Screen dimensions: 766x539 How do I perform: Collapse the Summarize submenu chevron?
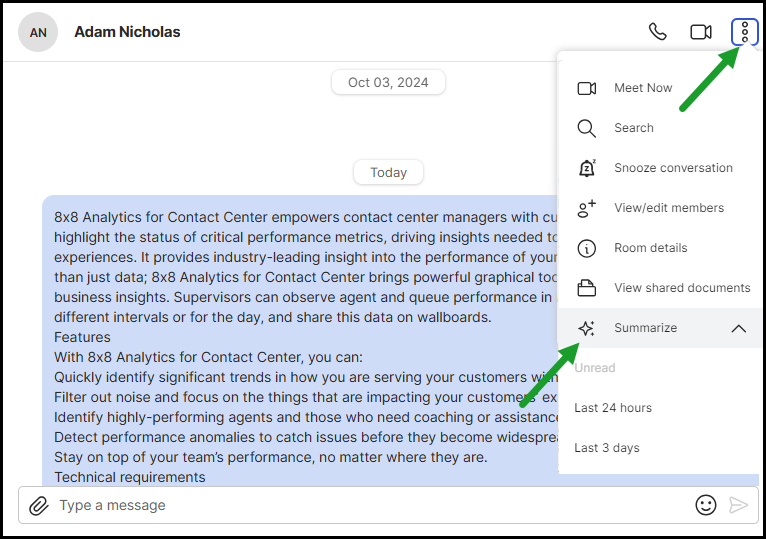coord(739,328)
